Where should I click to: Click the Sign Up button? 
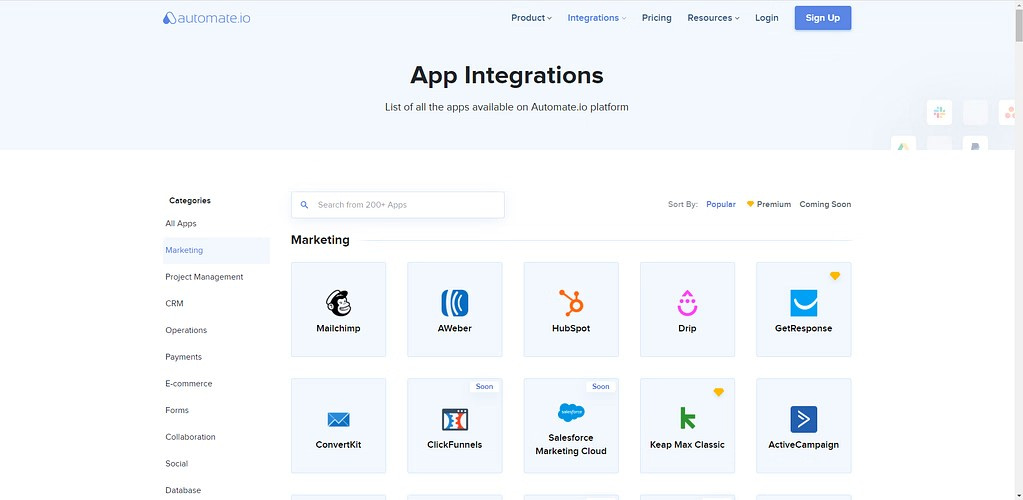click(x=822, y=18)
